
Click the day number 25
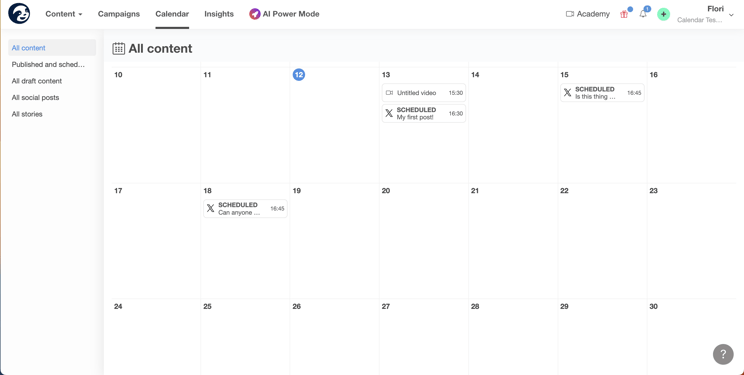pos(207,306)
